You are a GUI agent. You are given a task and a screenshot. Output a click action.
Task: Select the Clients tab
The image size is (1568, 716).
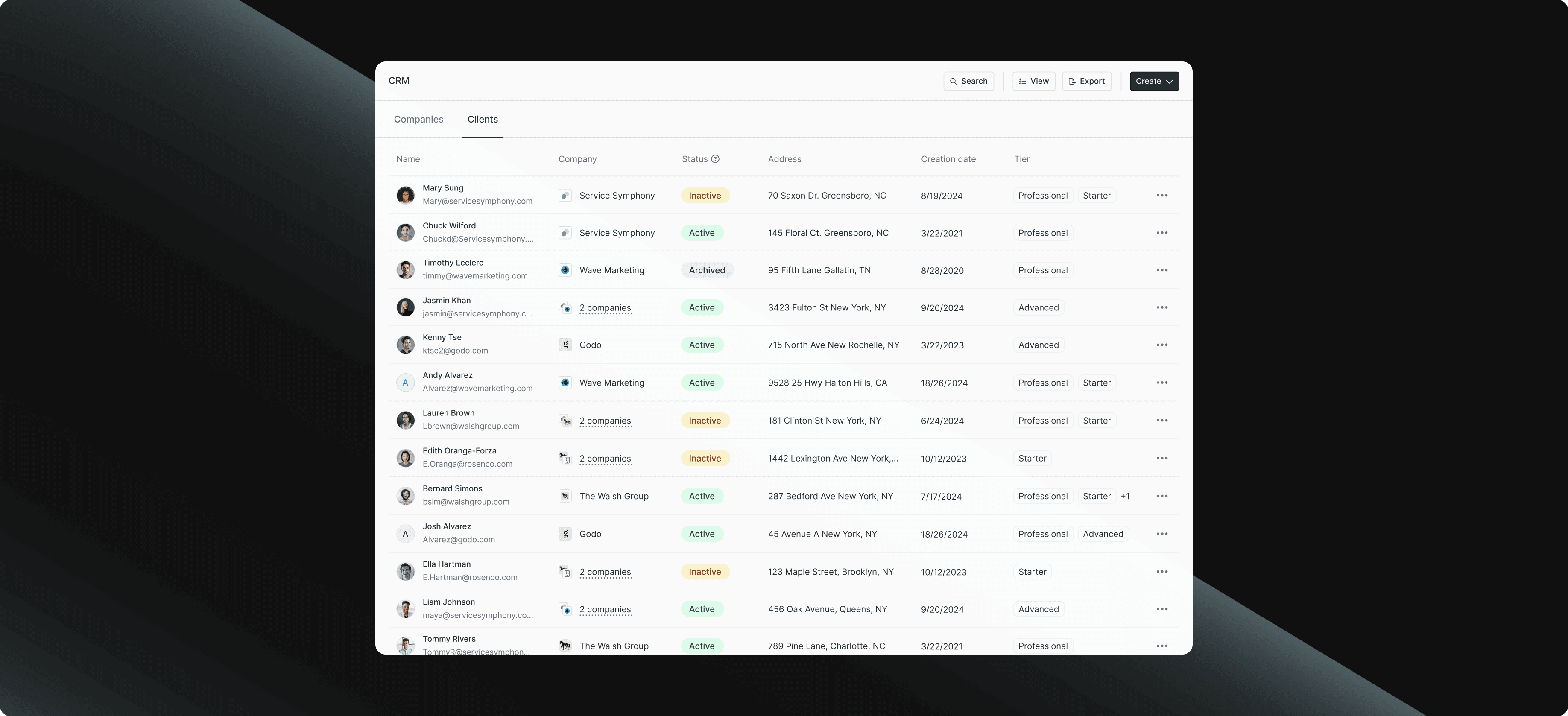pos(482,120)
